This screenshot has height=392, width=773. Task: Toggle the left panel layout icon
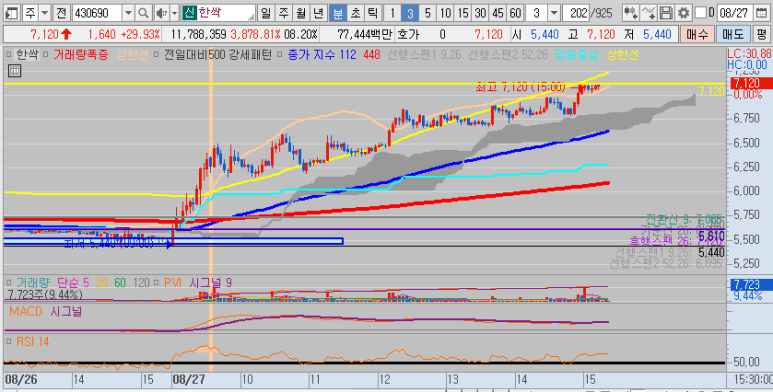pos(11,13)
